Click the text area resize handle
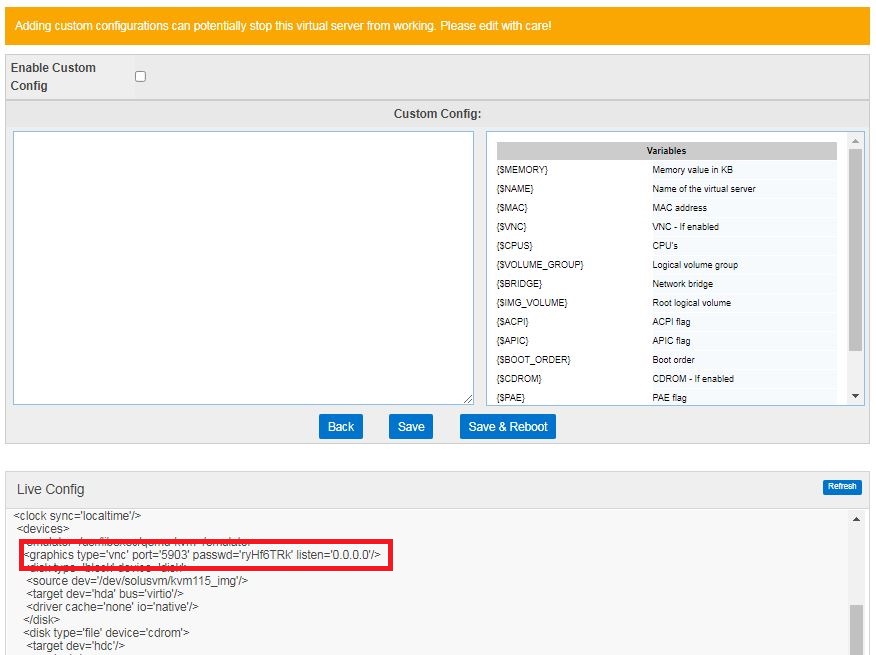876x655 pixels. click(468, 399)
